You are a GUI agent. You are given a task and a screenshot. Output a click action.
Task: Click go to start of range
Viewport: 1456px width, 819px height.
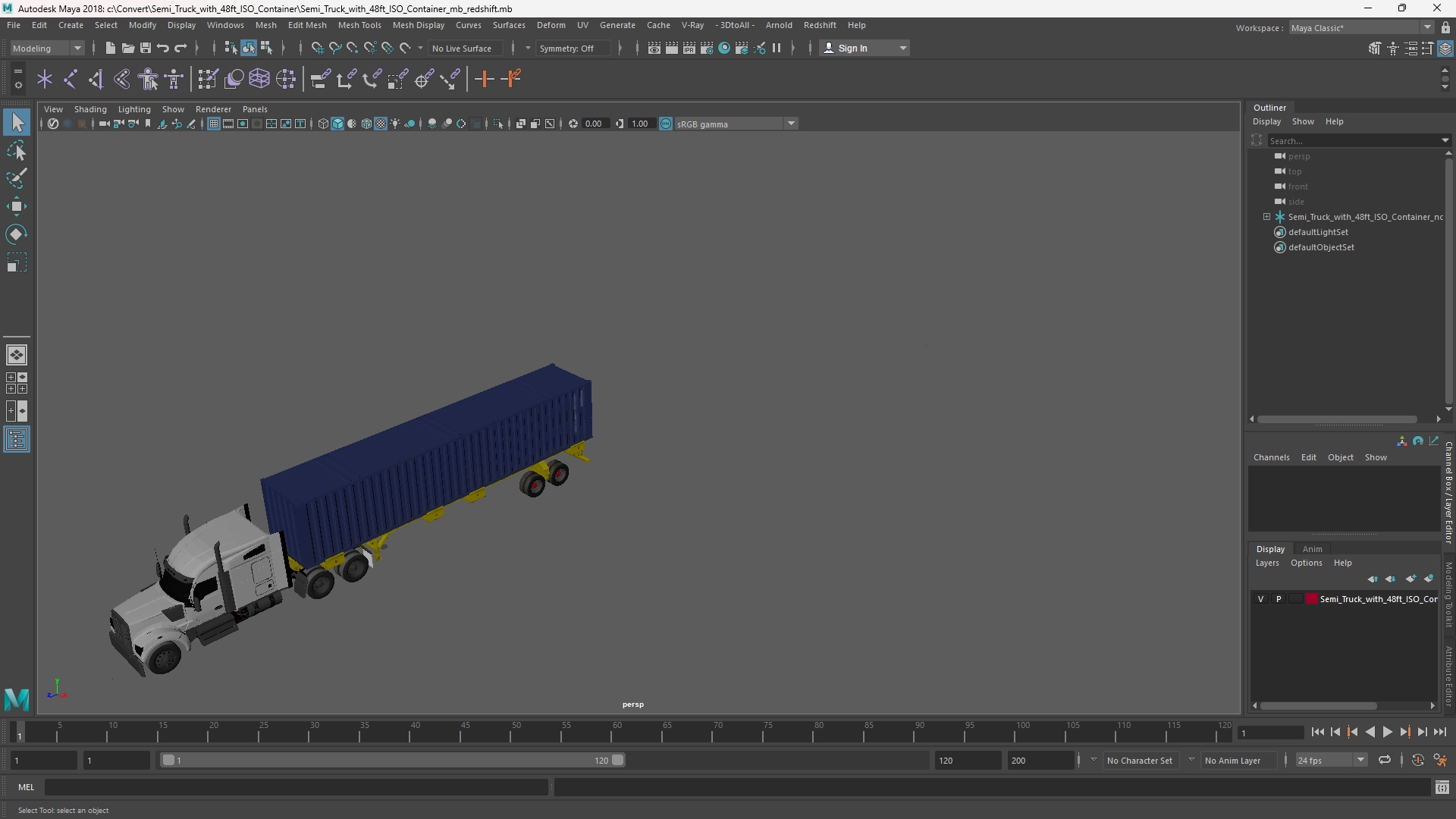click(1318, 732)
